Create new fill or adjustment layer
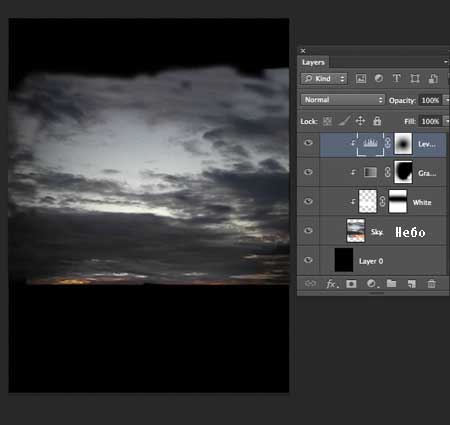The width and height of the screenshot is (450, 425). (x=371, y=284)
